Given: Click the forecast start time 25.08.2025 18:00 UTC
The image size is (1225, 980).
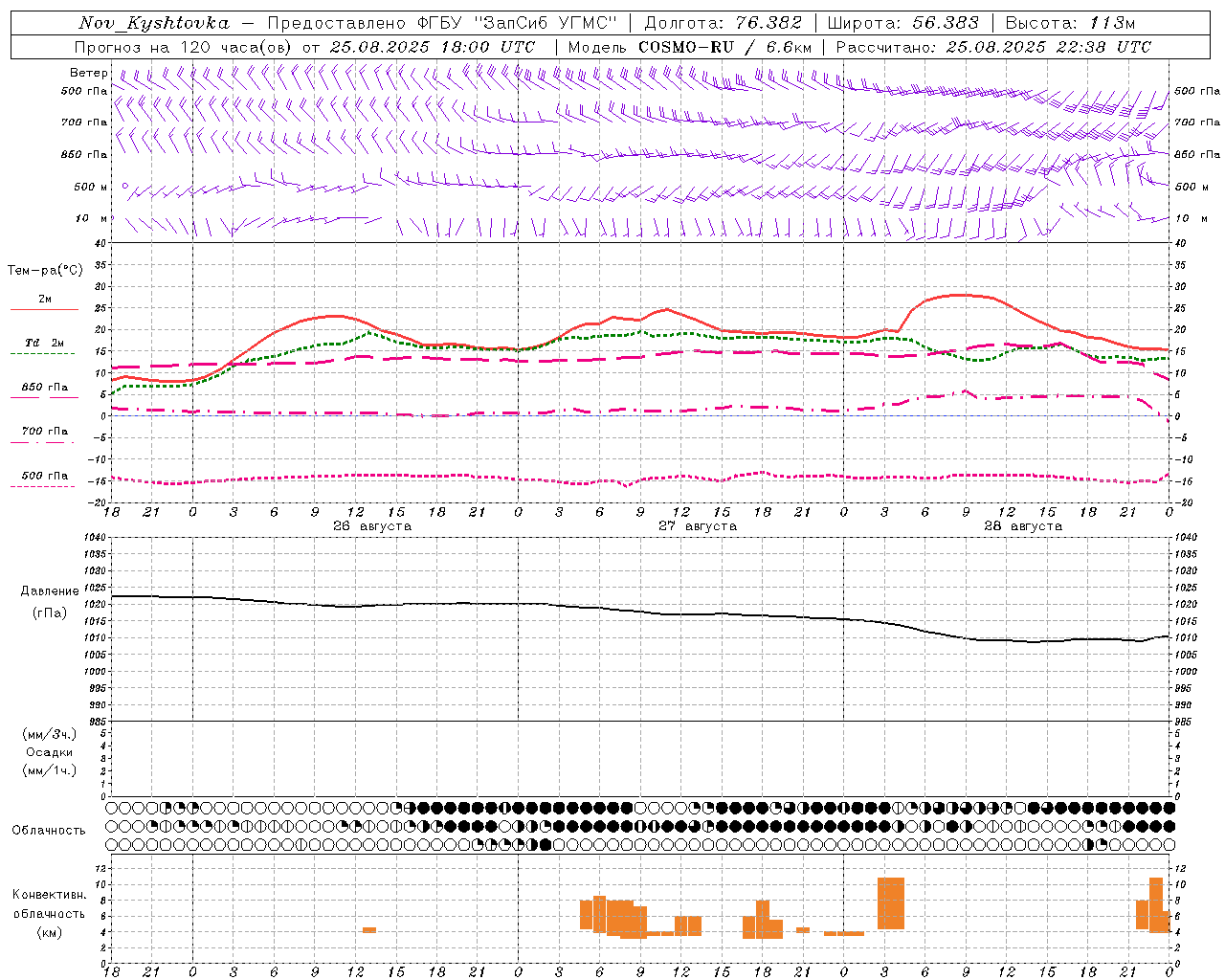Looking at the screenshot, I should pos(433,47).
